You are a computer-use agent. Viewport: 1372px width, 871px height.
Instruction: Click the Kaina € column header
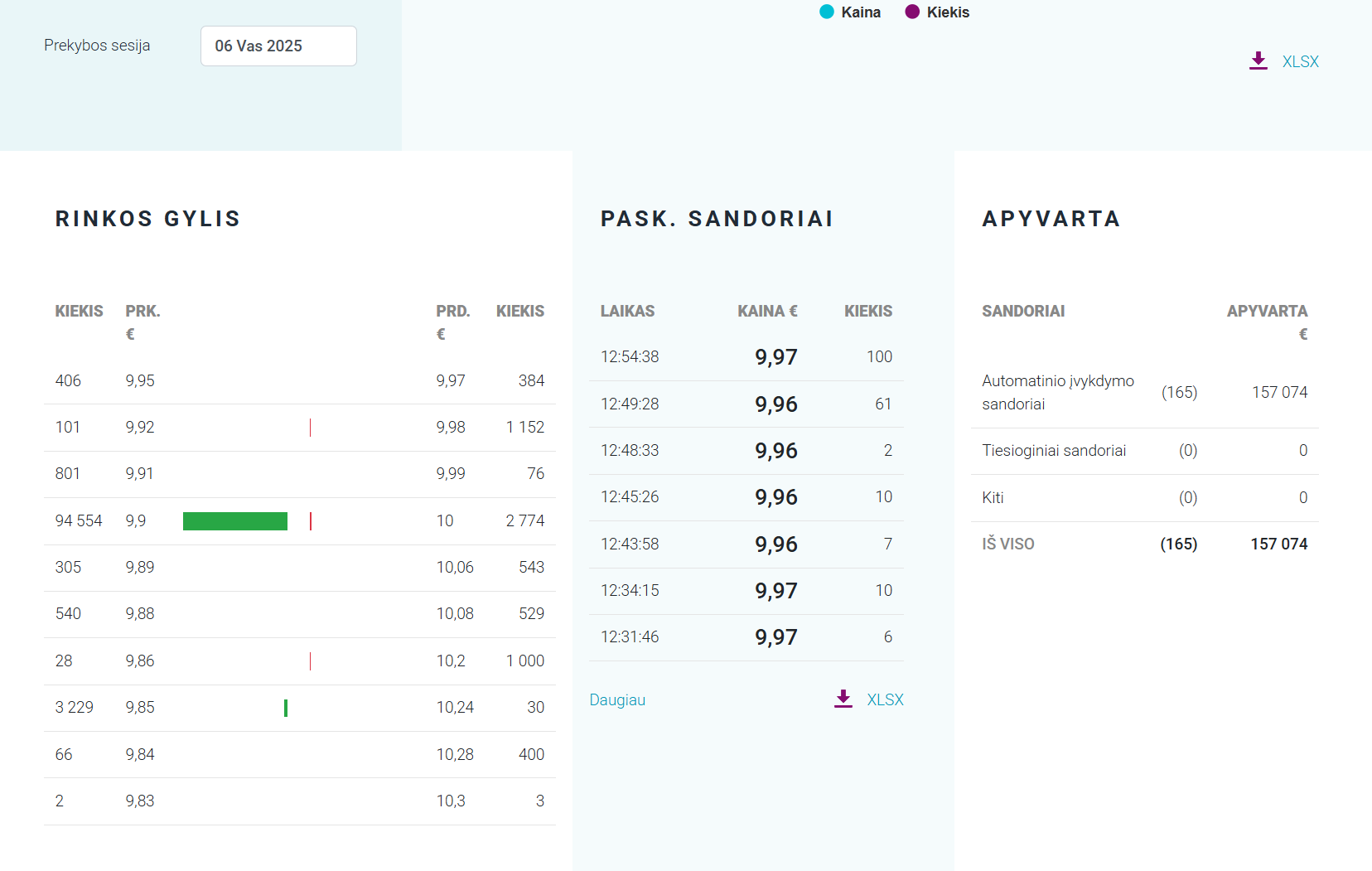(767, 311)
